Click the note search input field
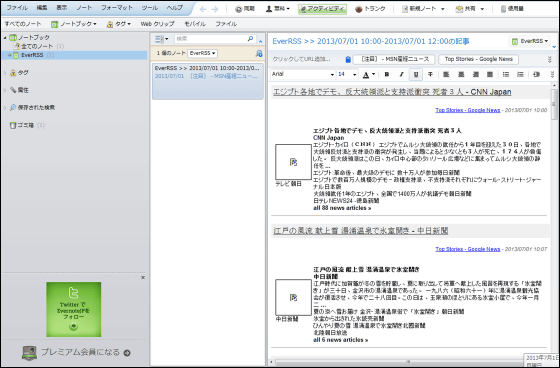The image size is (560, 368). (x=210, y=39)
